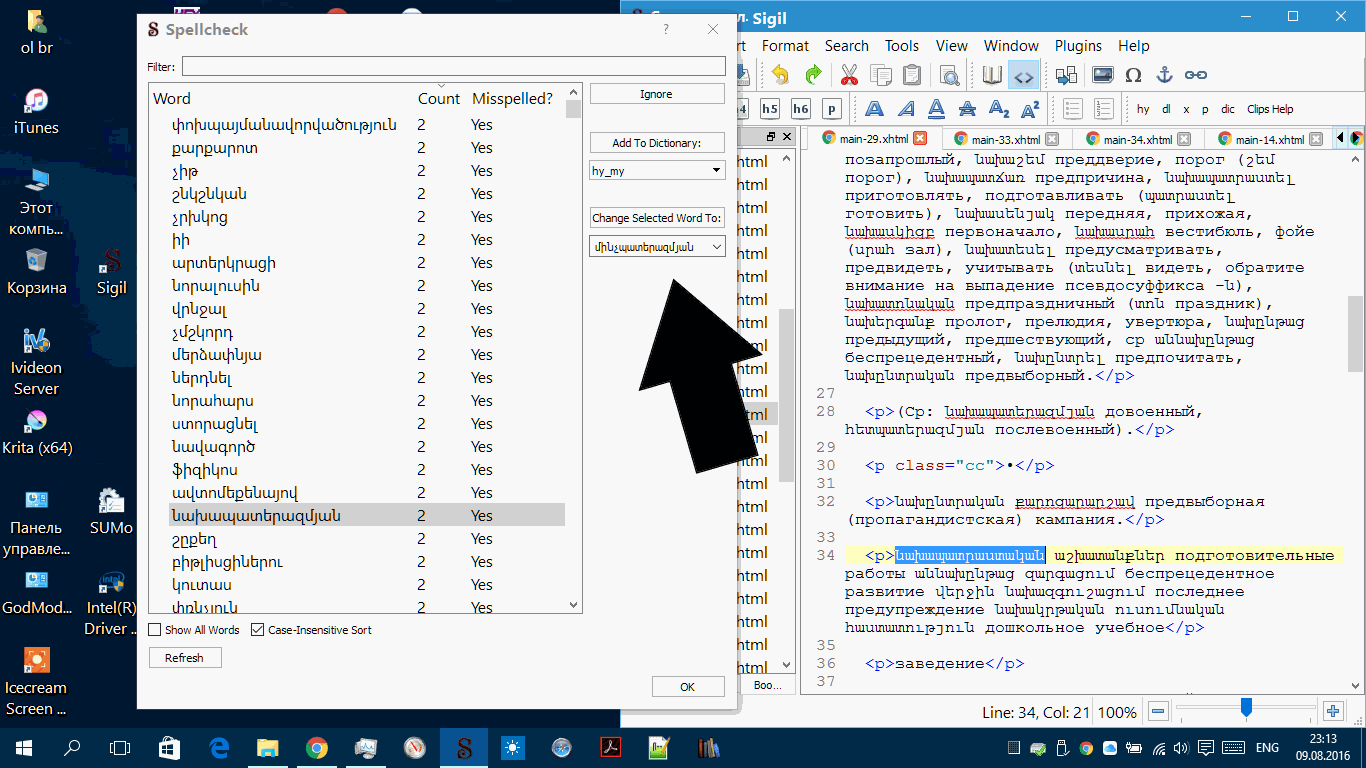Image resolution: width=1366 pixels, height=768 pixels.
Task: Apply underline formatting icon
Action: click(x=936, y=109)
